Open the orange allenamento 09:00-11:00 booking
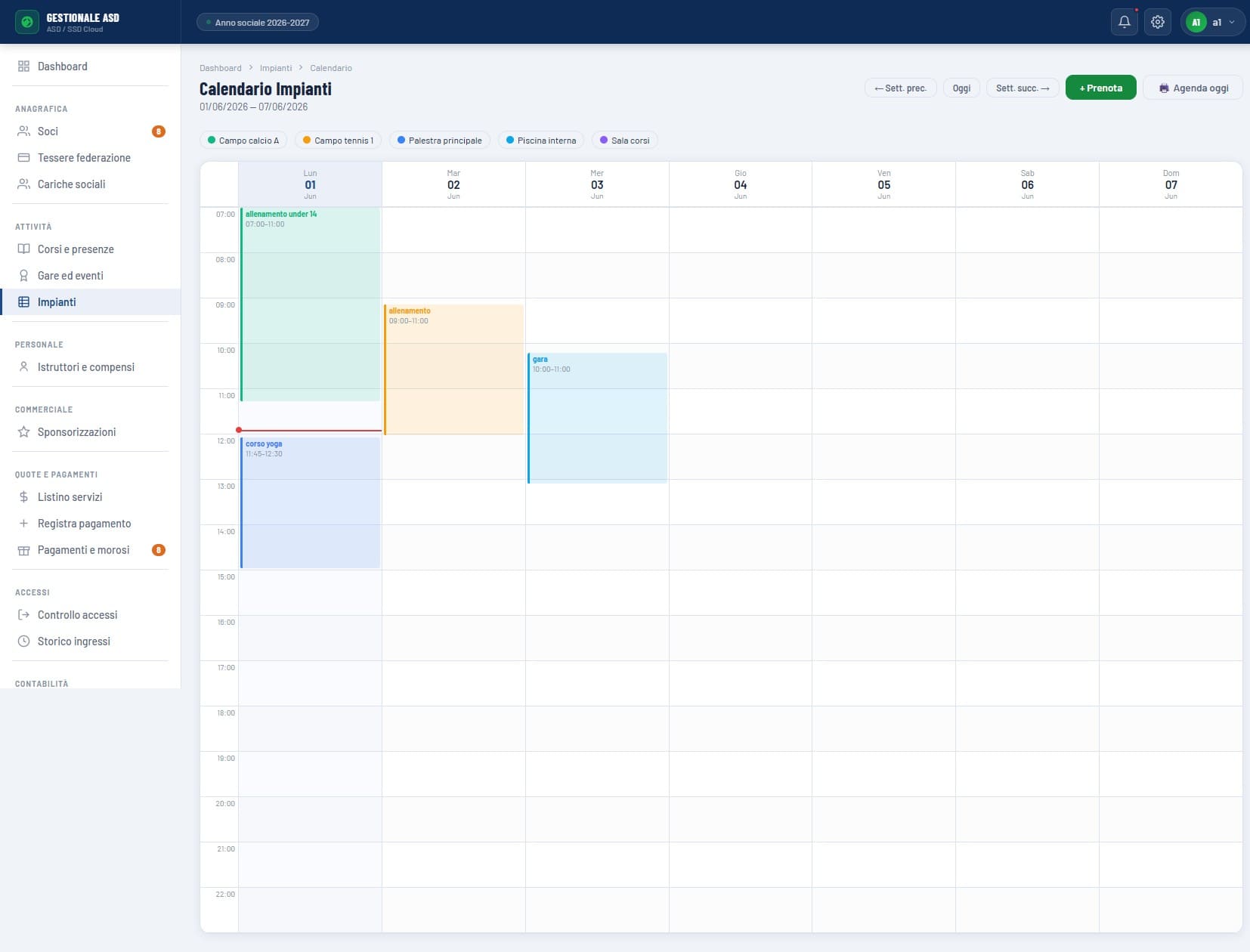 click(x=453, y=369)
